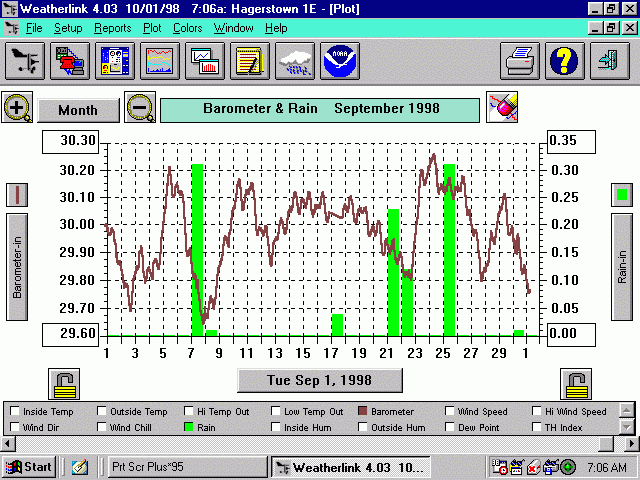Enable the Hi Temp Out checkbox
The image size is (640, 480).
pyautogui.click(x=189, y=411)
